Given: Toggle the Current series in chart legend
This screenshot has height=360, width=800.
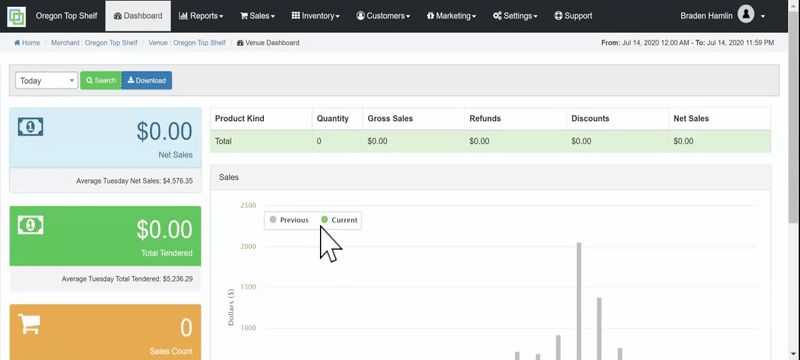Looking at the screenshot, I should tap(339, 220).
